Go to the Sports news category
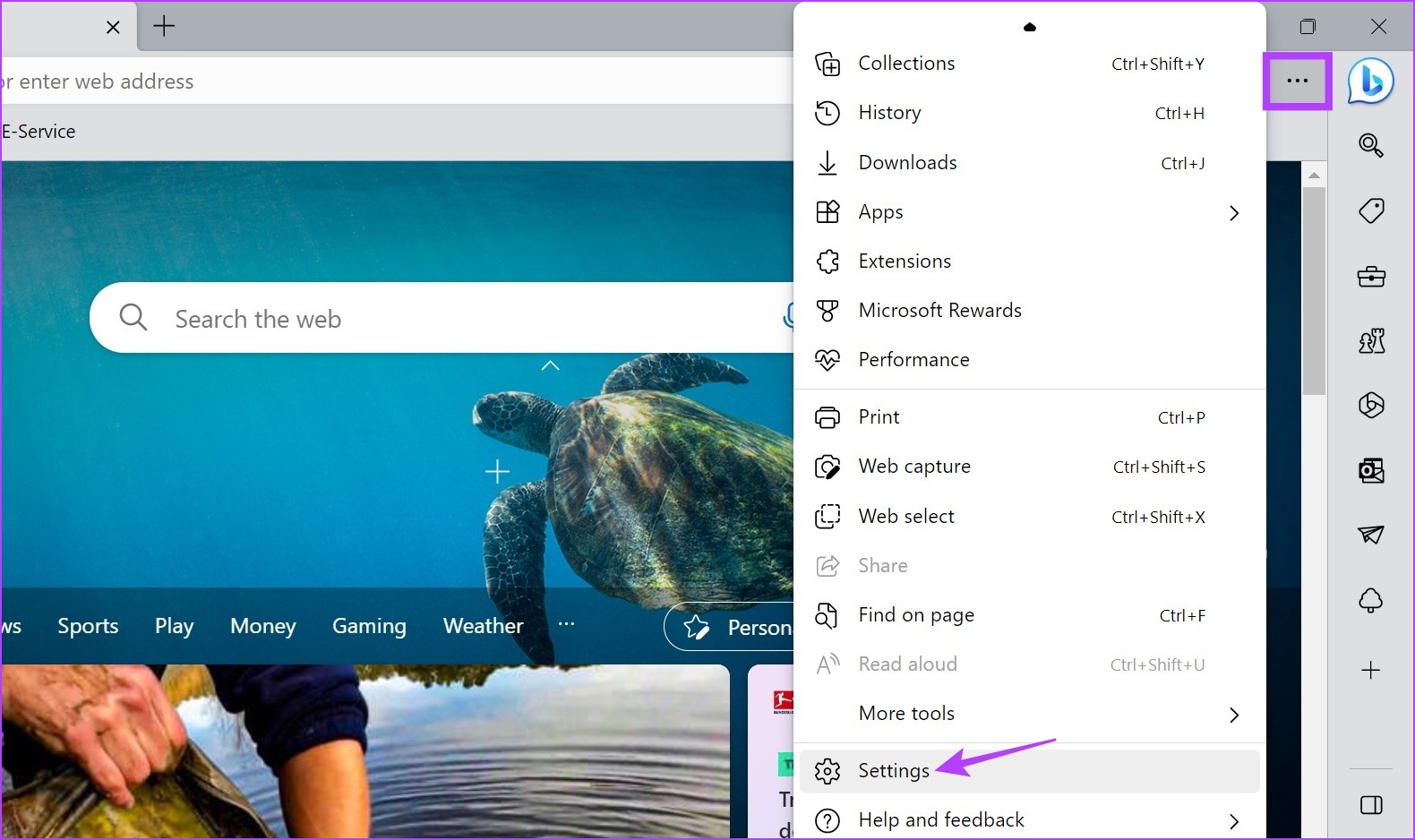1415x840 pixels. (x=88, y=626)
